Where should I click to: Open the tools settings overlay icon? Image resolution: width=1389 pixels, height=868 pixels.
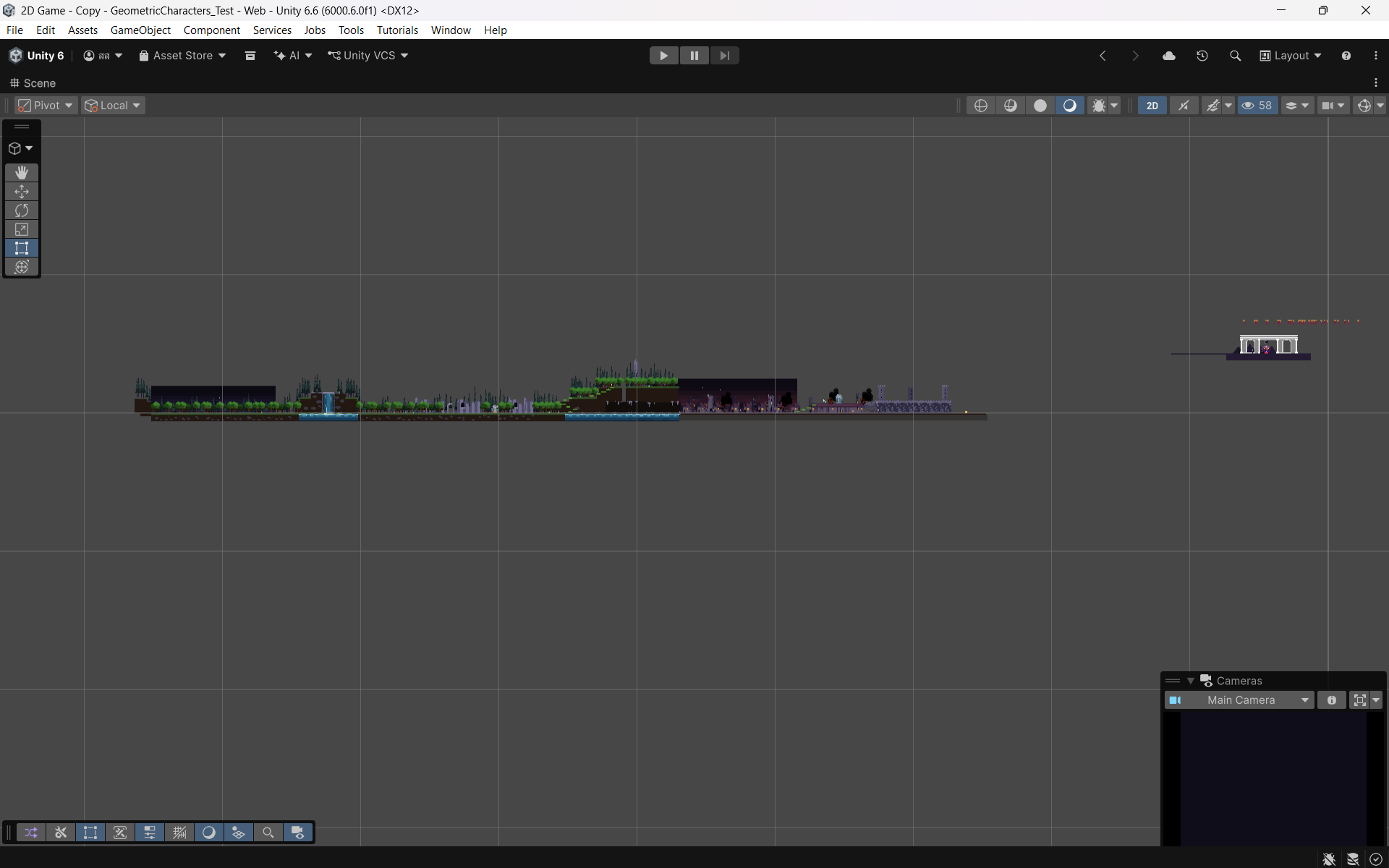pyautogui.click(x=61, y=833)
